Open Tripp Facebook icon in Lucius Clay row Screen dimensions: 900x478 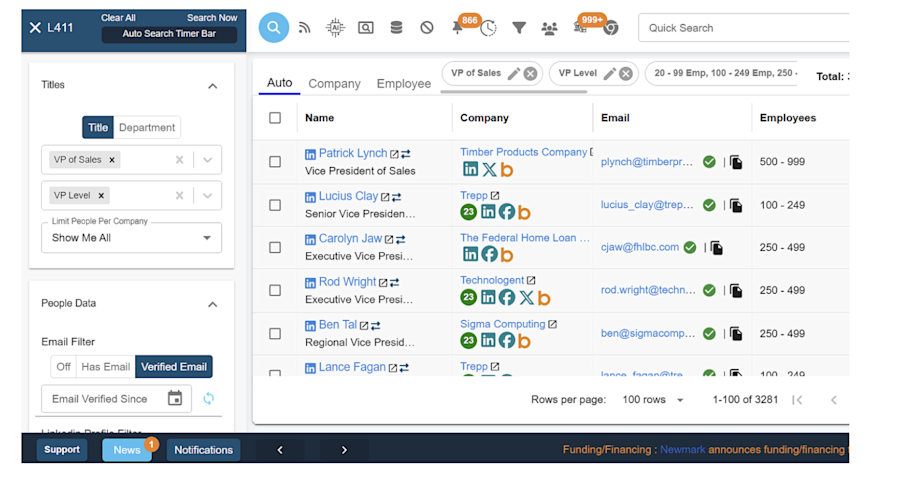(x=506, y=212)
